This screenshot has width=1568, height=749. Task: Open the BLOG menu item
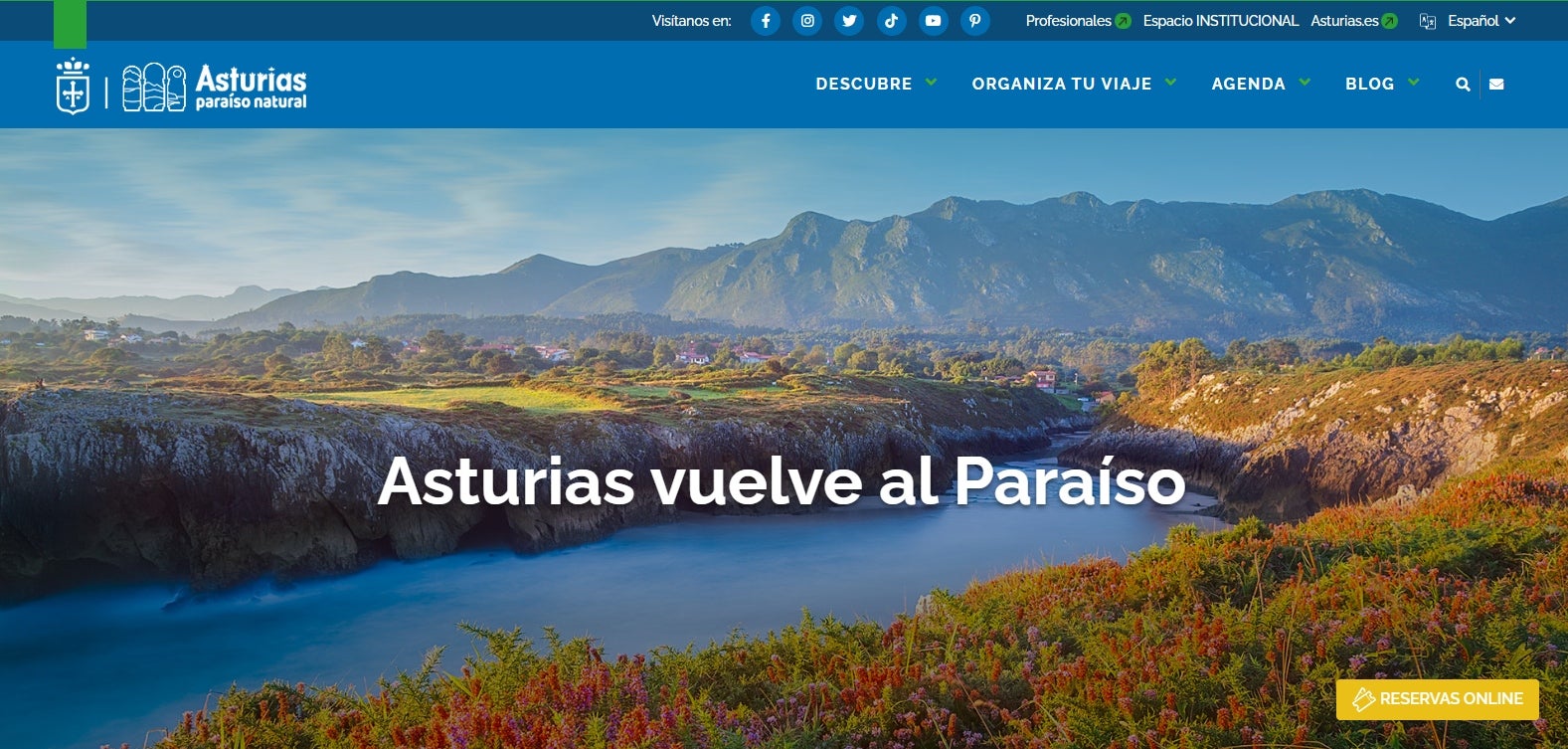(x=1369, y=85)
